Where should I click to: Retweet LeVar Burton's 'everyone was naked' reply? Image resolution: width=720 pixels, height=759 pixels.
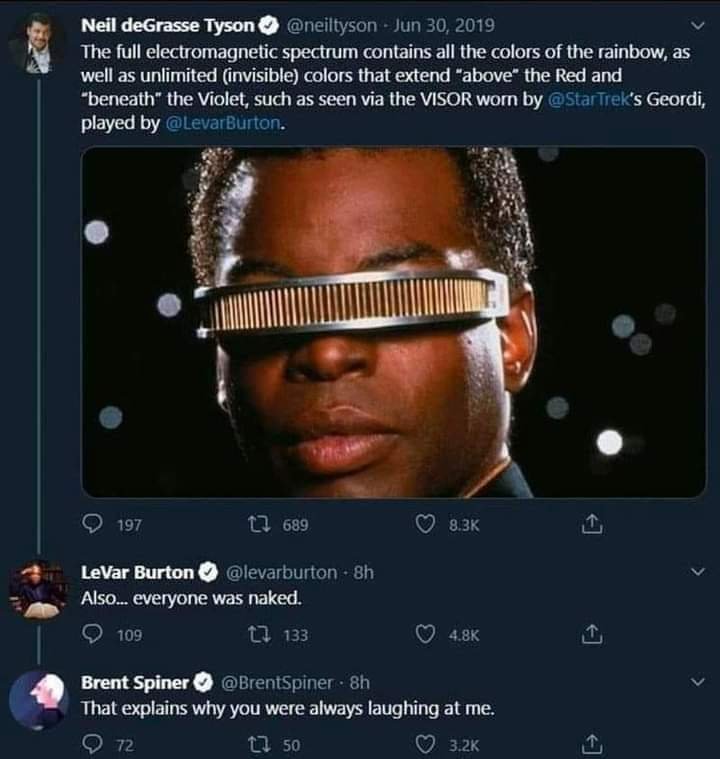[259, 634]
